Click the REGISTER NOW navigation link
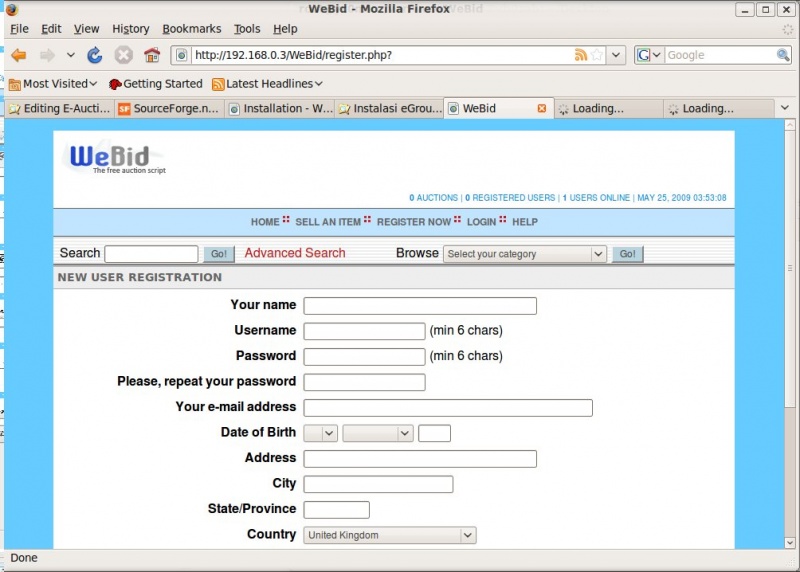Image resolution: width=800 pixels, height=572 pixels. [x=414, y=222]
